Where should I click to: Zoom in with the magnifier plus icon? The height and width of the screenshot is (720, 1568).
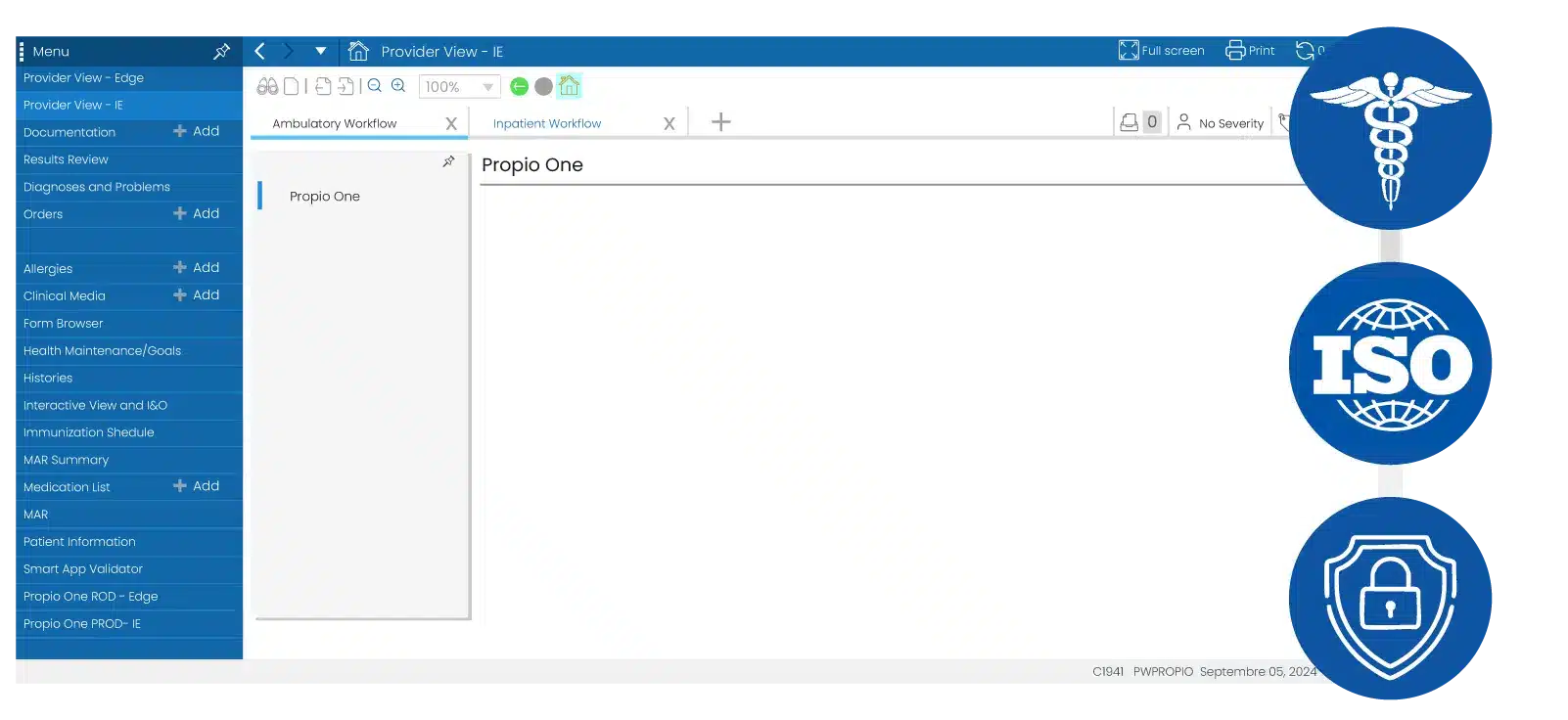[398, 86]
